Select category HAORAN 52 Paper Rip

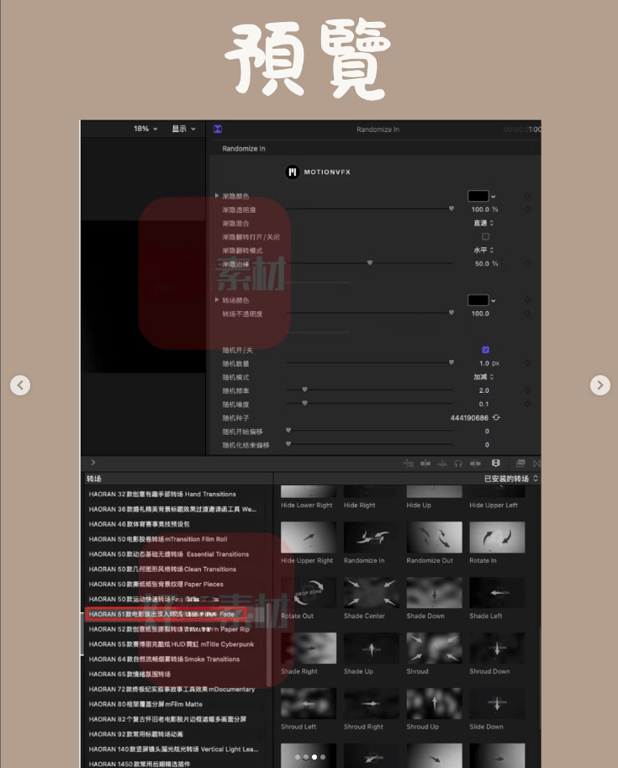point(169,629)
